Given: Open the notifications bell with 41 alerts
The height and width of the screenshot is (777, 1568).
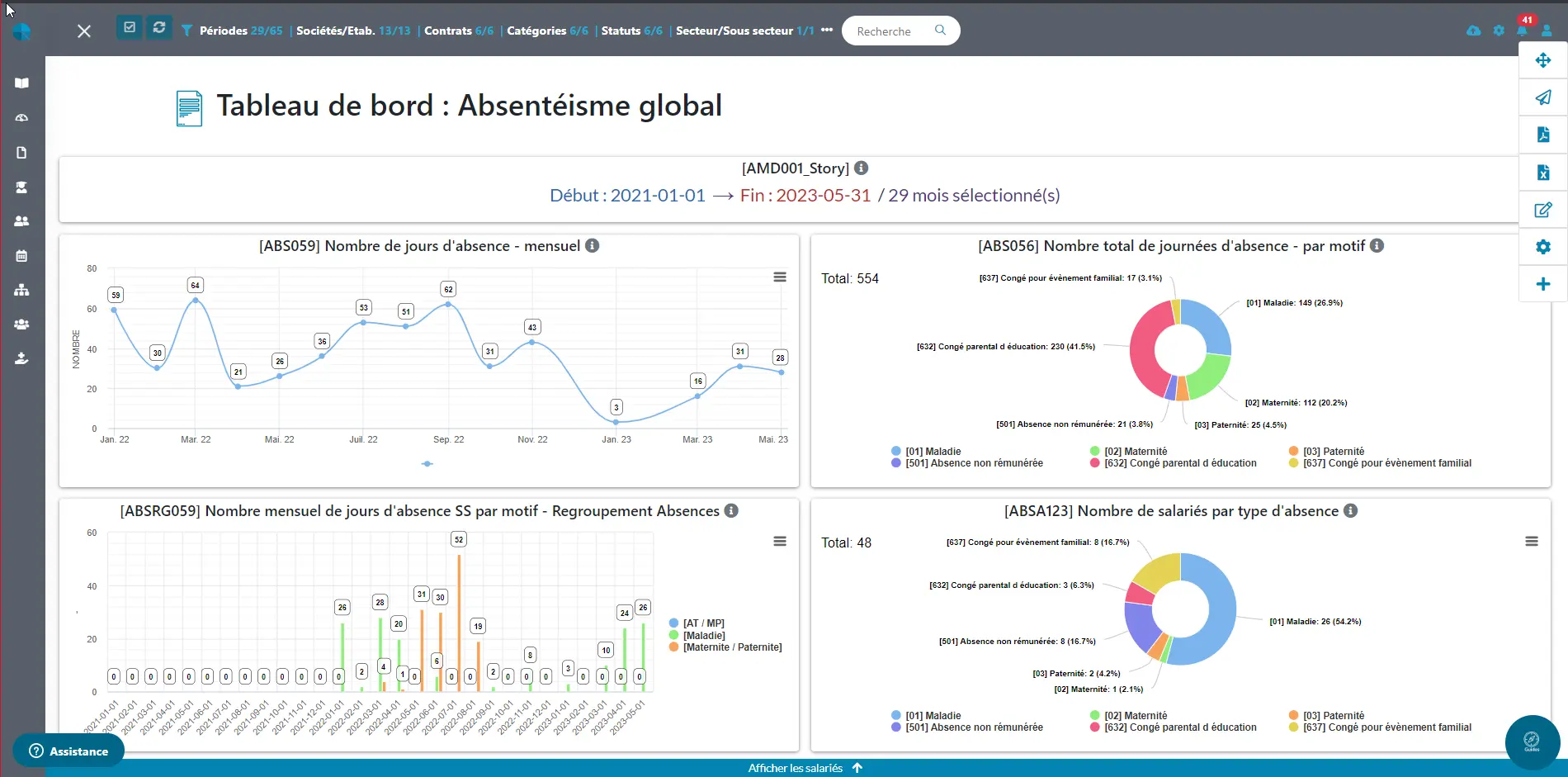Looking at the screenshot, I should click(x=1522, y=31).
